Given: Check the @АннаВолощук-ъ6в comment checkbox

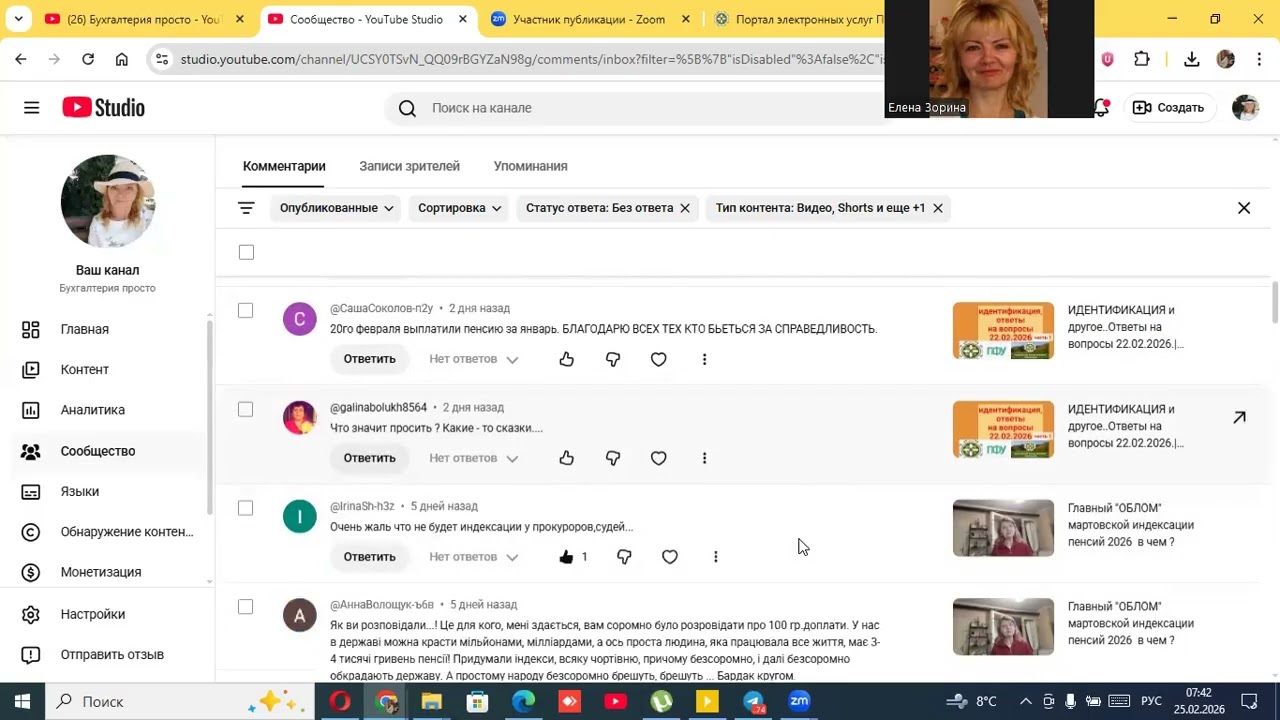Looking at the screenshot, I should (245, 607).
